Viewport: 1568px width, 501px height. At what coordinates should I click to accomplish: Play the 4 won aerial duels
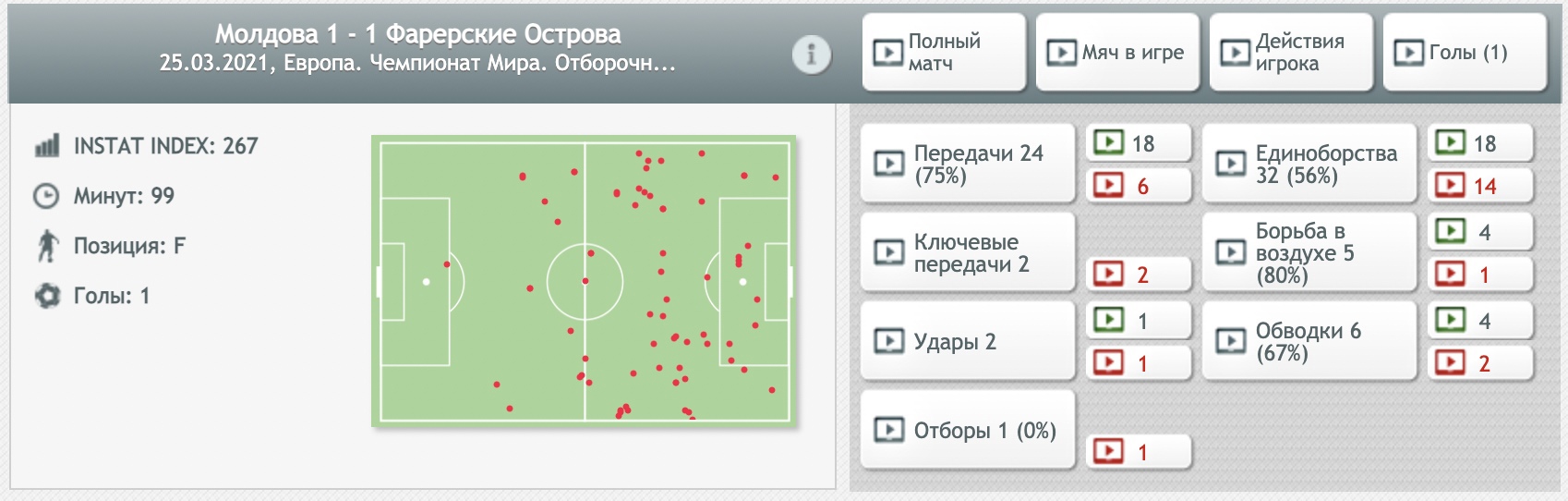pyautogui.click(x=1479, y=232)
